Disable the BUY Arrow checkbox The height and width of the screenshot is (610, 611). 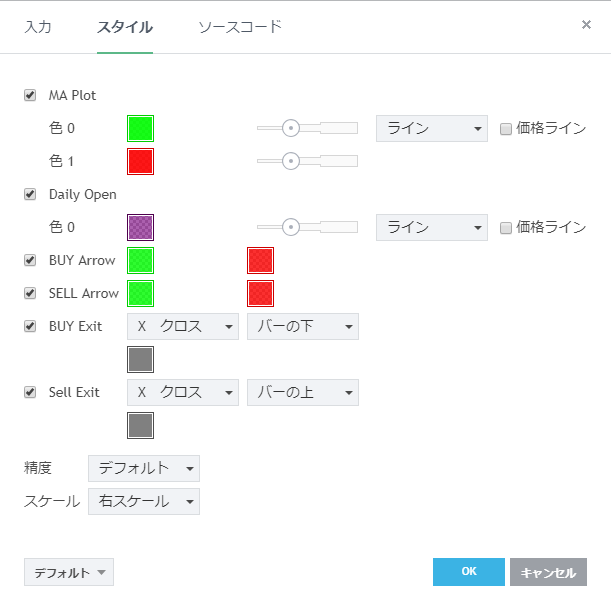(x=30, y=260)
